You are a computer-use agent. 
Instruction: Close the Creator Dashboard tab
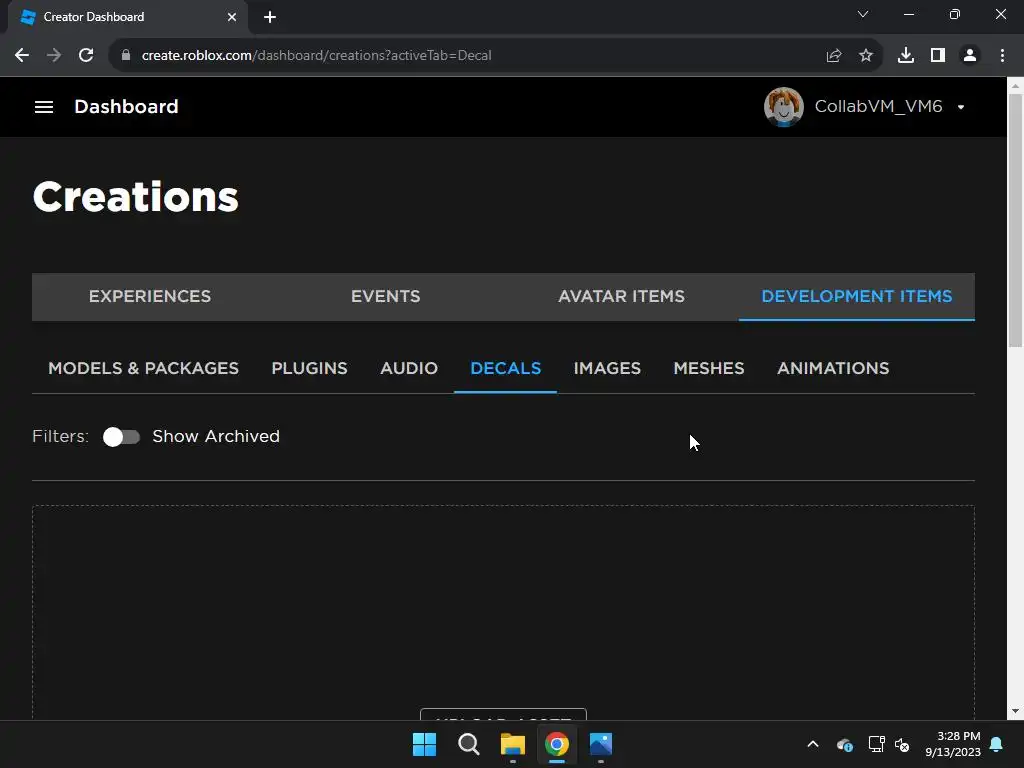click(x=232, y=17)
